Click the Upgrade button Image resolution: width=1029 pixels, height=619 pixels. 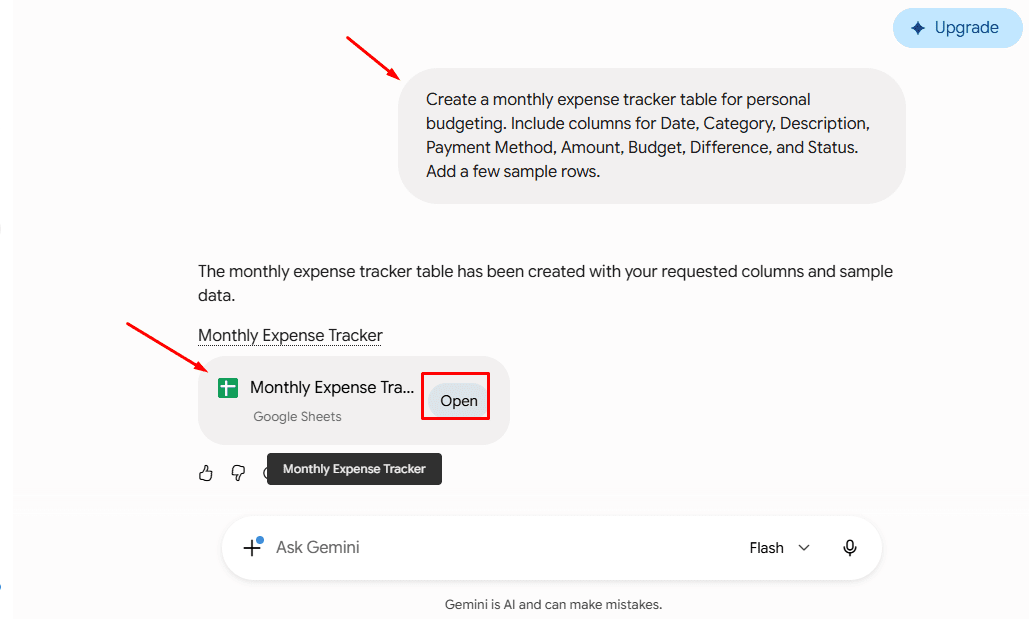click(957, 28)
